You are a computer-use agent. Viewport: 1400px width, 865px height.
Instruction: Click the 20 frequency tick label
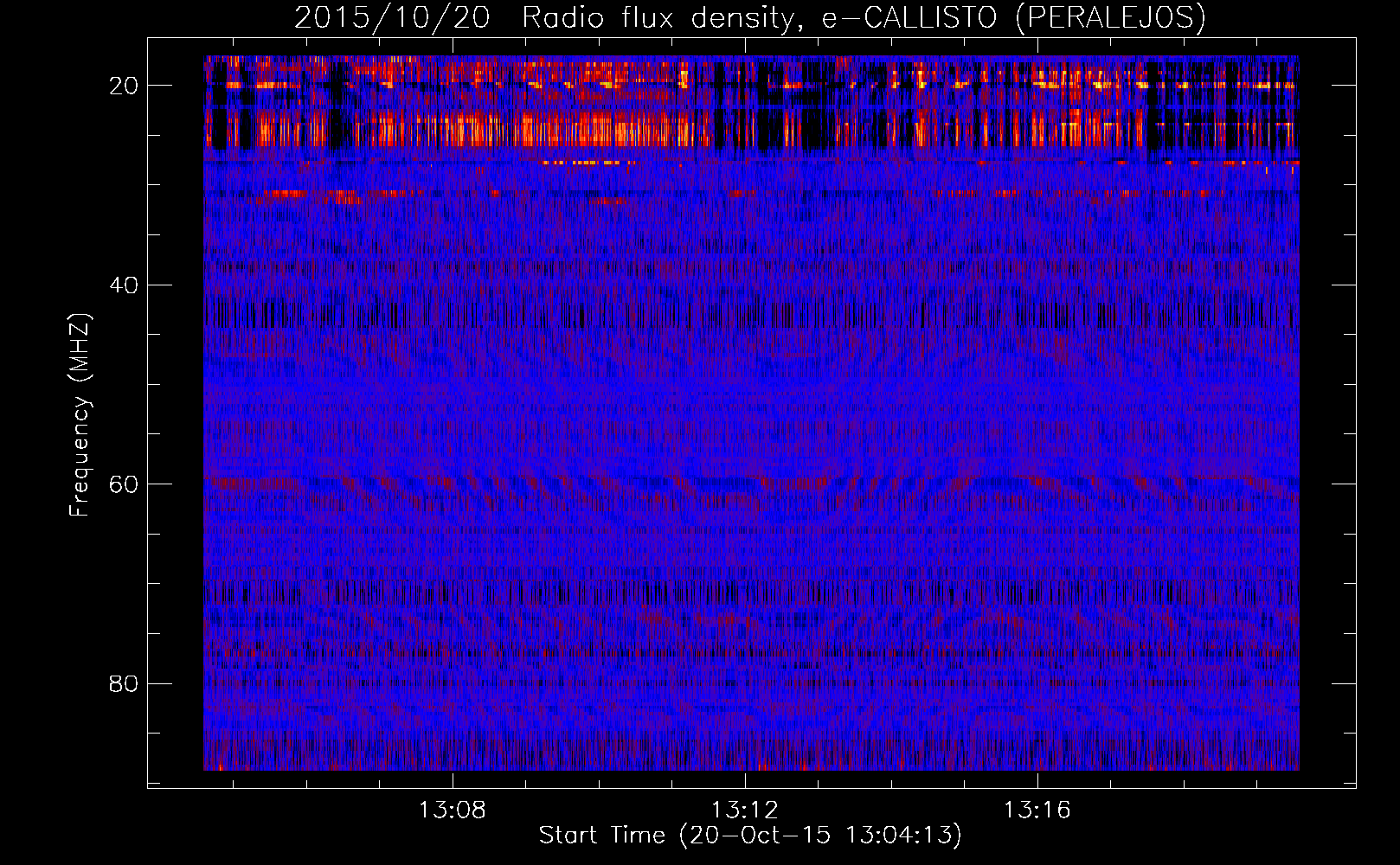124,86
